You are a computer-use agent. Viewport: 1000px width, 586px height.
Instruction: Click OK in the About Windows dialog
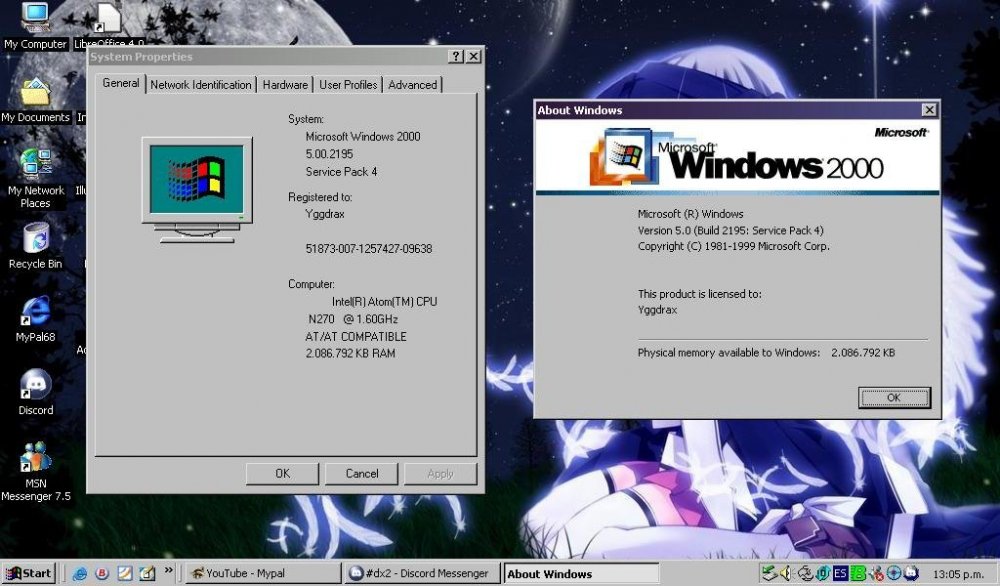click(893, 398)
